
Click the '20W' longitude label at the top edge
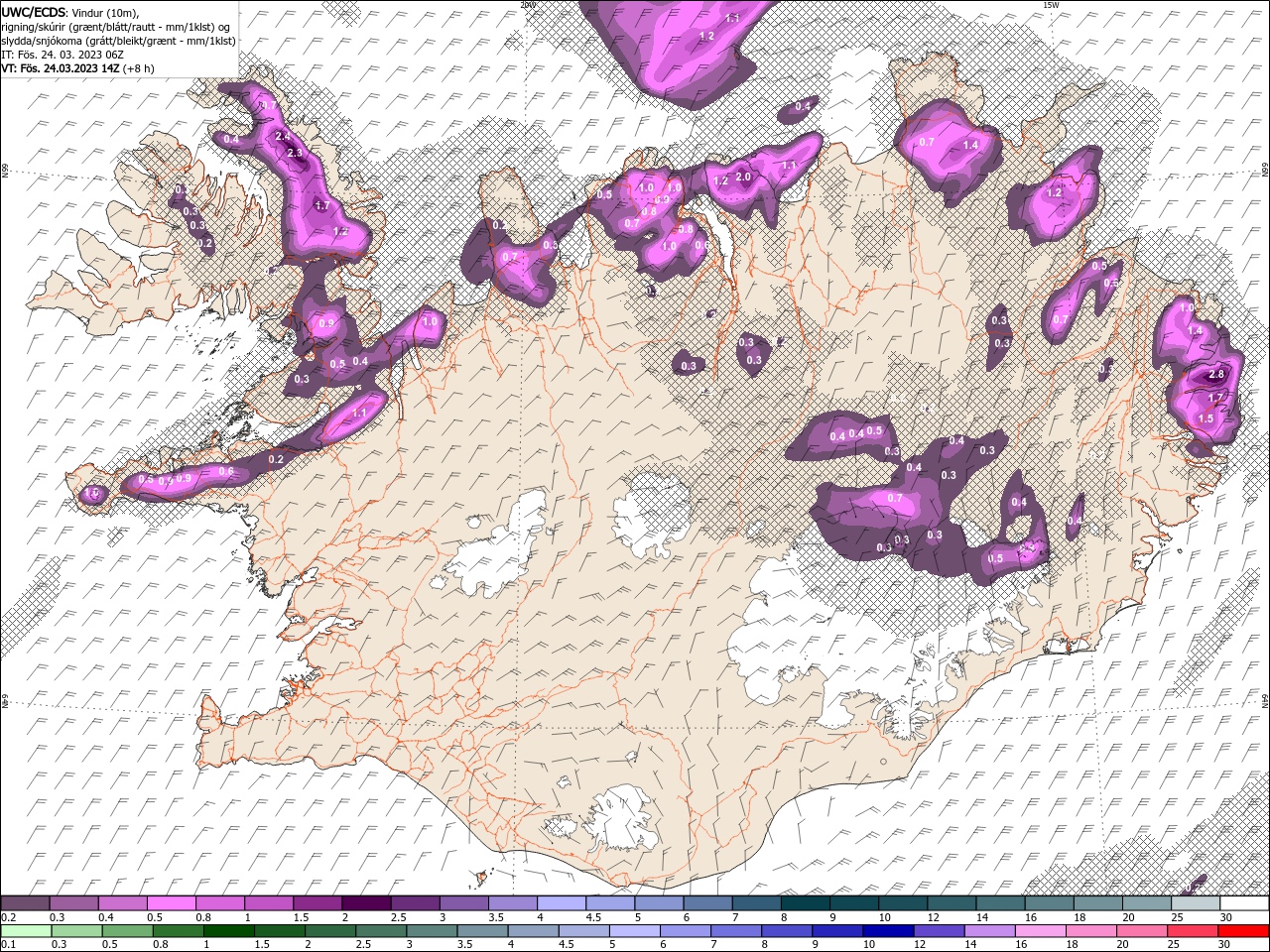pyautogui.click(x=527, y=5)
